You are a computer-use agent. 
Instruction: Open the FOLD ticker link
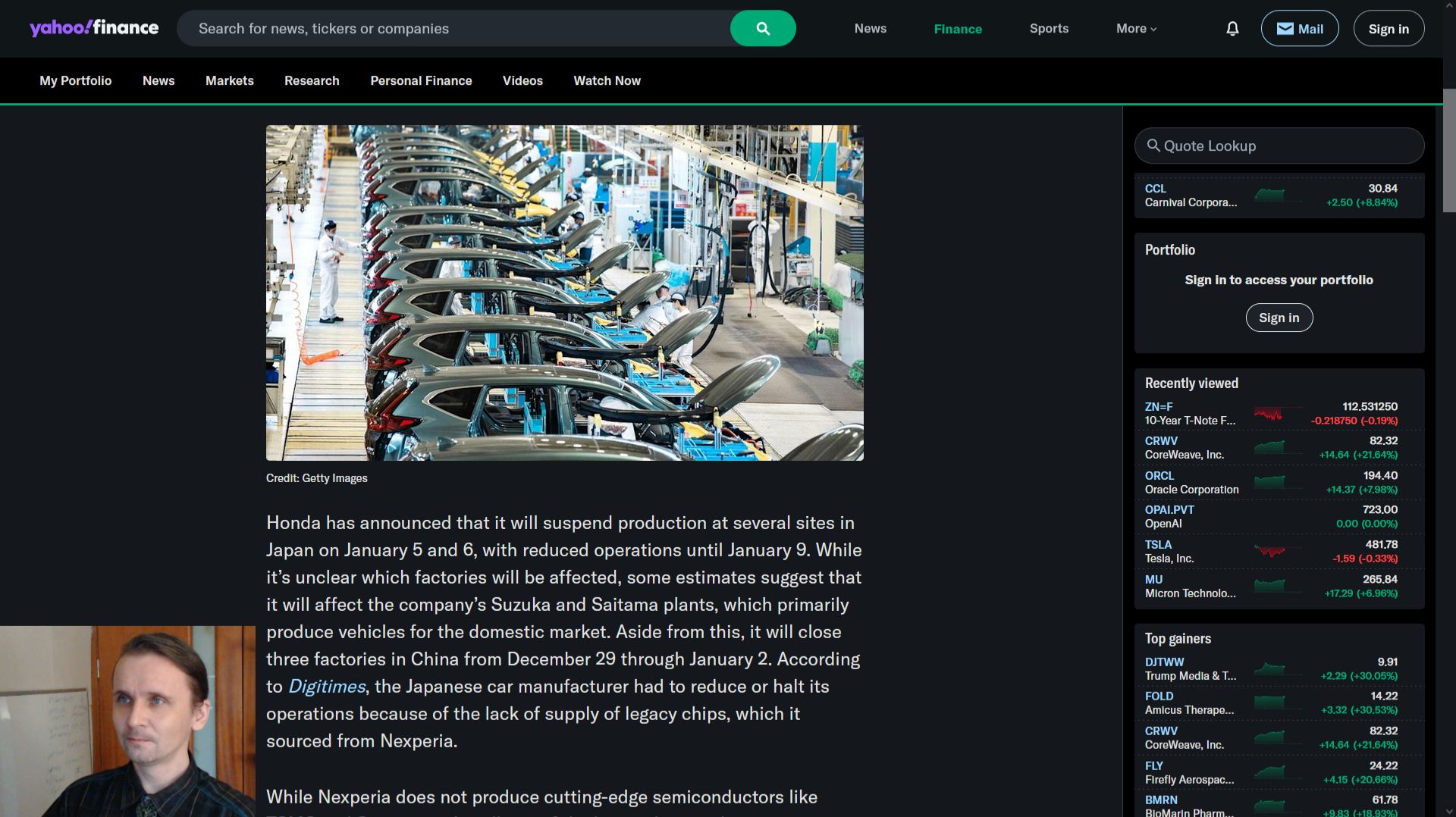[1159, 696]
